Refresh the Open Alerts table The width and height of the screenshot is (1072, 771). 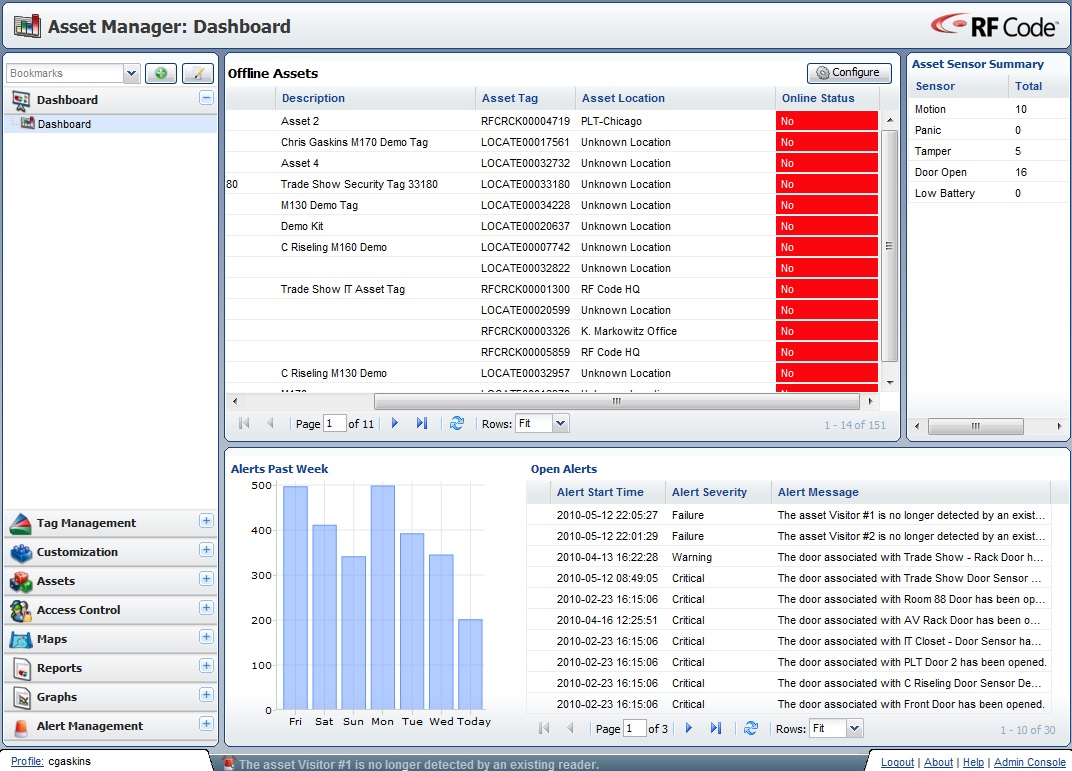click(751, 729)
